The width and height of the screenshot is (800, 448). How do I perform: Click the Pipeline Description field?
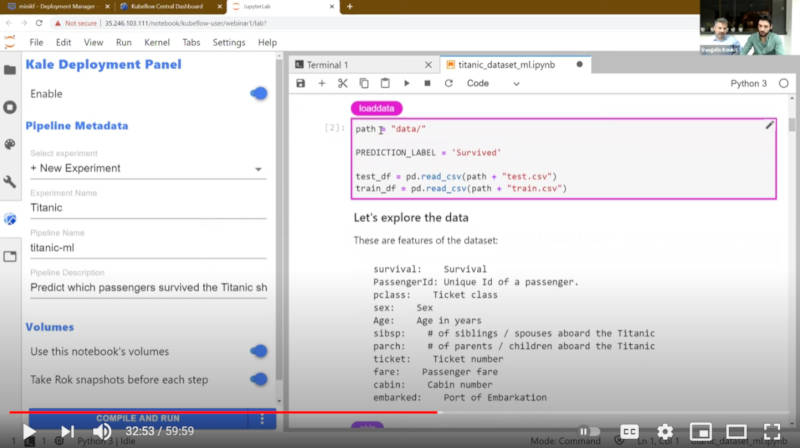point(148,287)
